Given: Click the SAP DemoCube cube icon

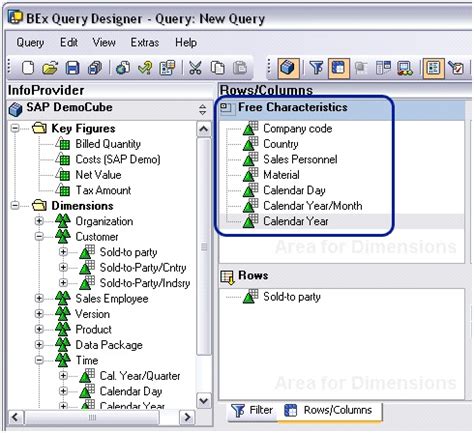Looking at the screenshot, I should click(x=15, y=109).
